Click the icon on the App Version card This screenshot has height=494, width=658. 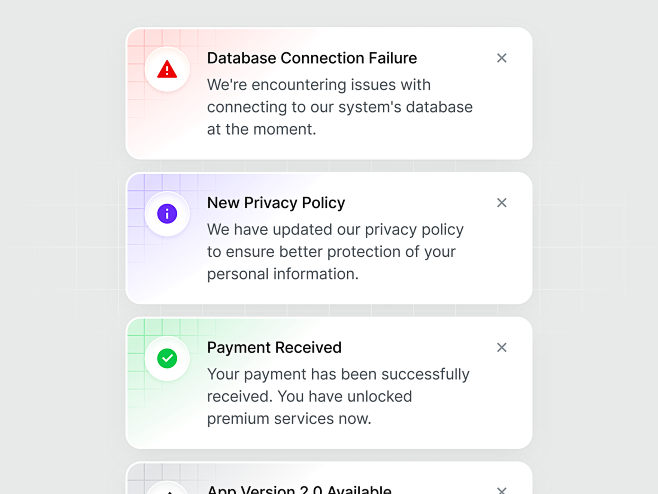(x=167, y=489)
